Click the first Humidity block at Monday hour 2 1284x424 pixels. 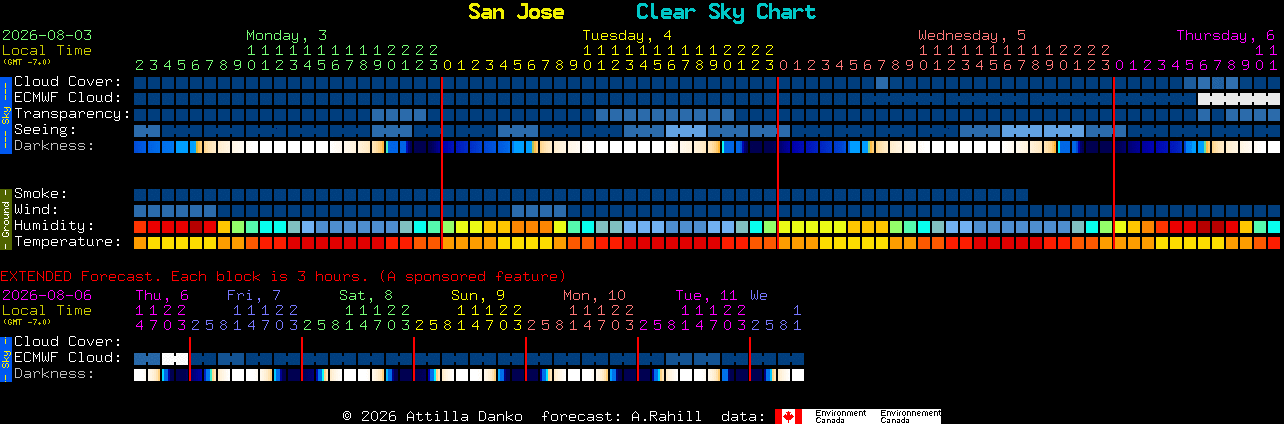[x=140, y=227]
